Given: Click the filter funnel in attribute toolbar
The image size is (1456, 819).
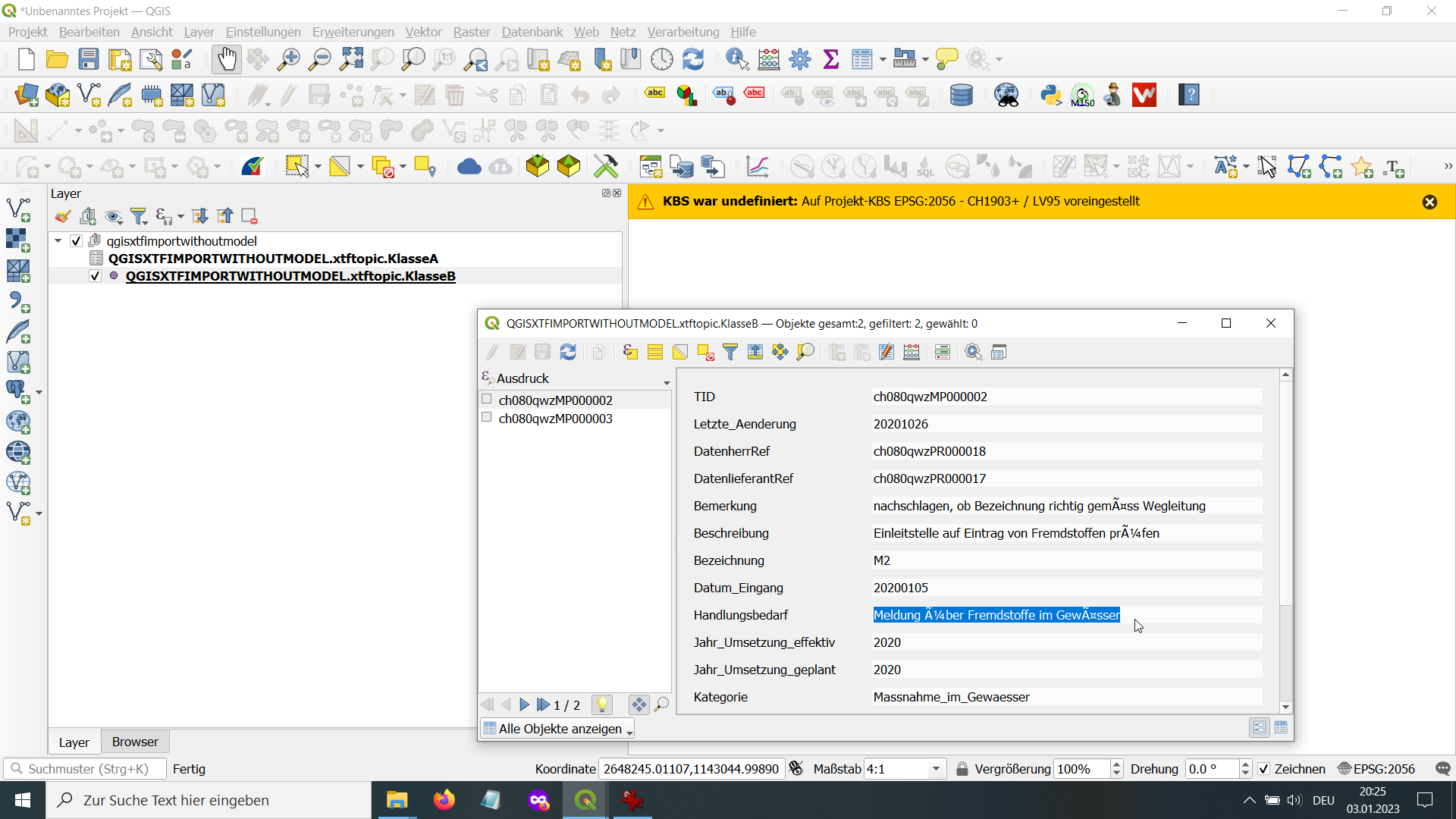Looking at the screenshot, I should coord(730,352).
